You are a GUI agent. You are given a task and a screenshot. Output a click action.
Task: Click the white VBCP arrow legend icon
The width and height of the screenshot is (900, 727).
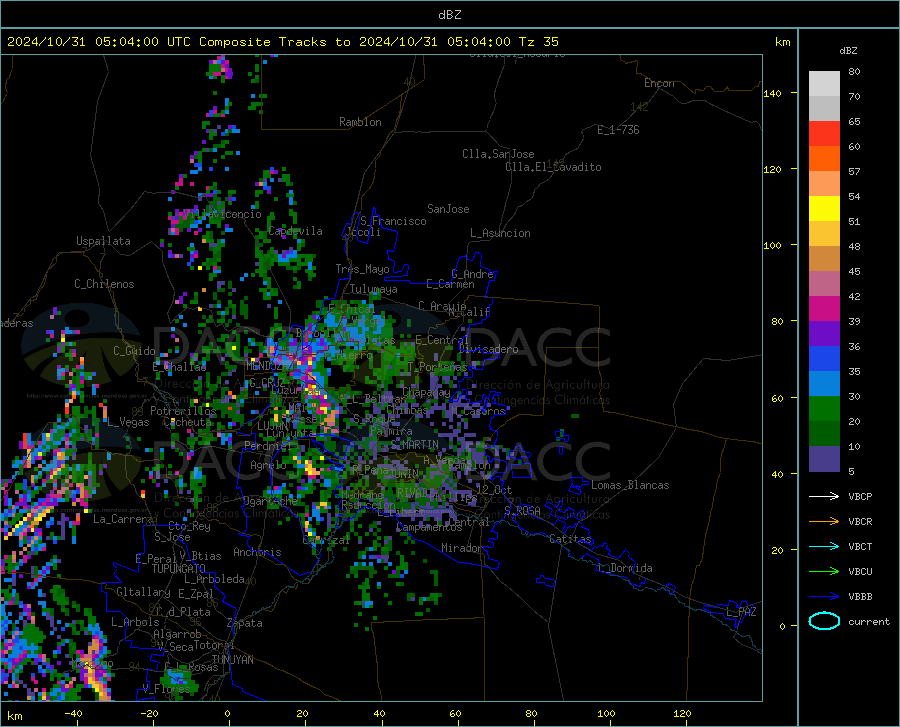(x=824, y=496)
